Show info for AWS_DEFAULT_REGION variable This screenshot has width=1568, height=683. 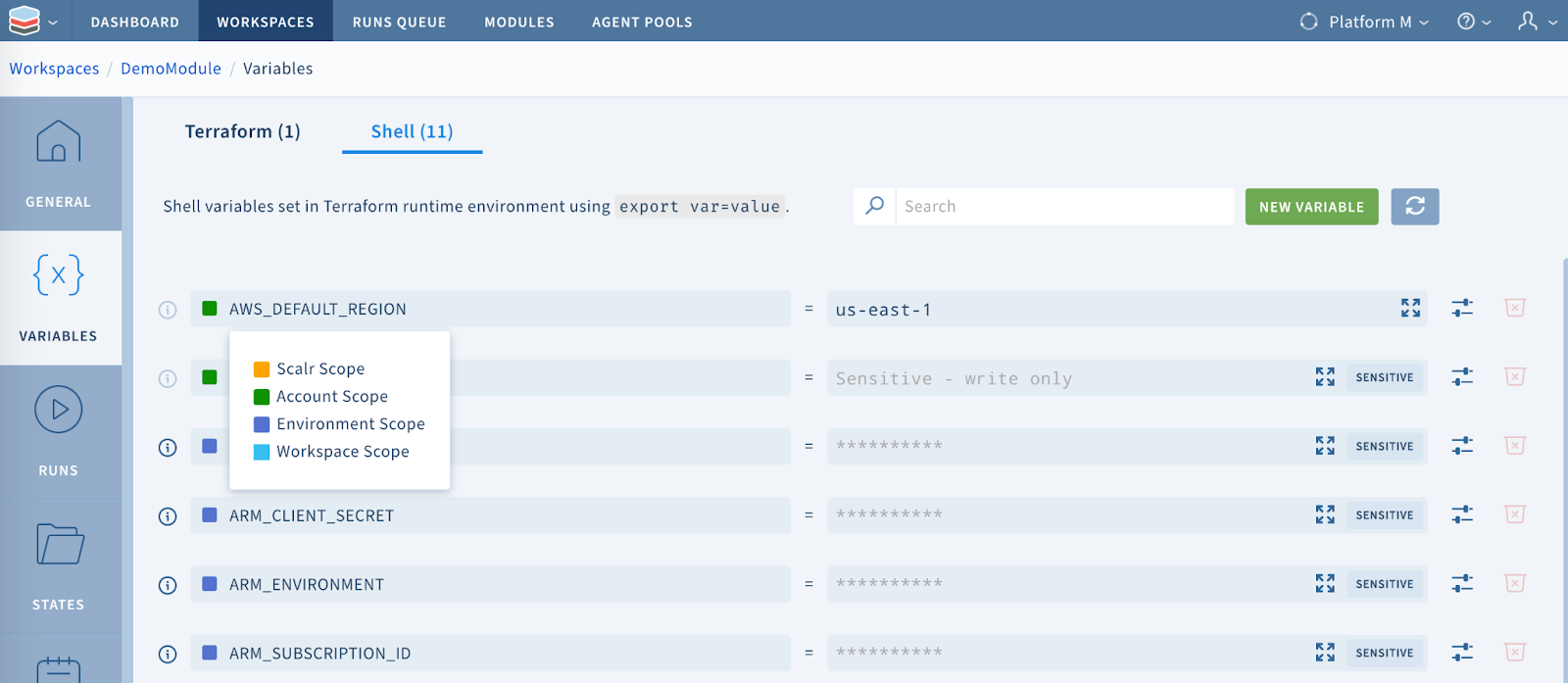click(x=168, y=310)
